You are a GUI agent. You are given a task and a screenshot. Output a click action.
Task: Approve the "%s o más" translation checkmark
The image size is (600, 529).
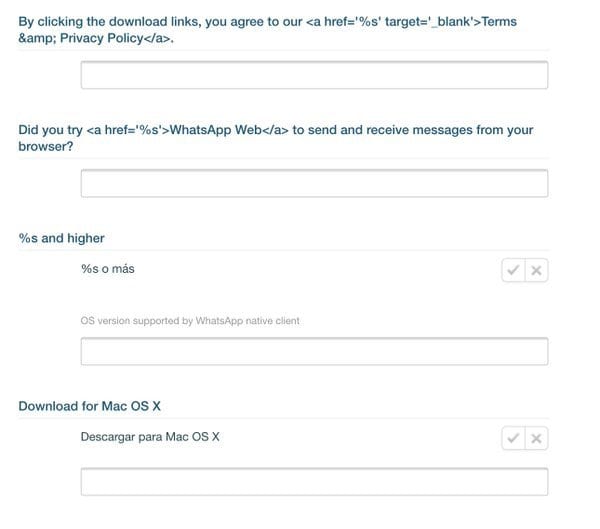tap(513, 270)
